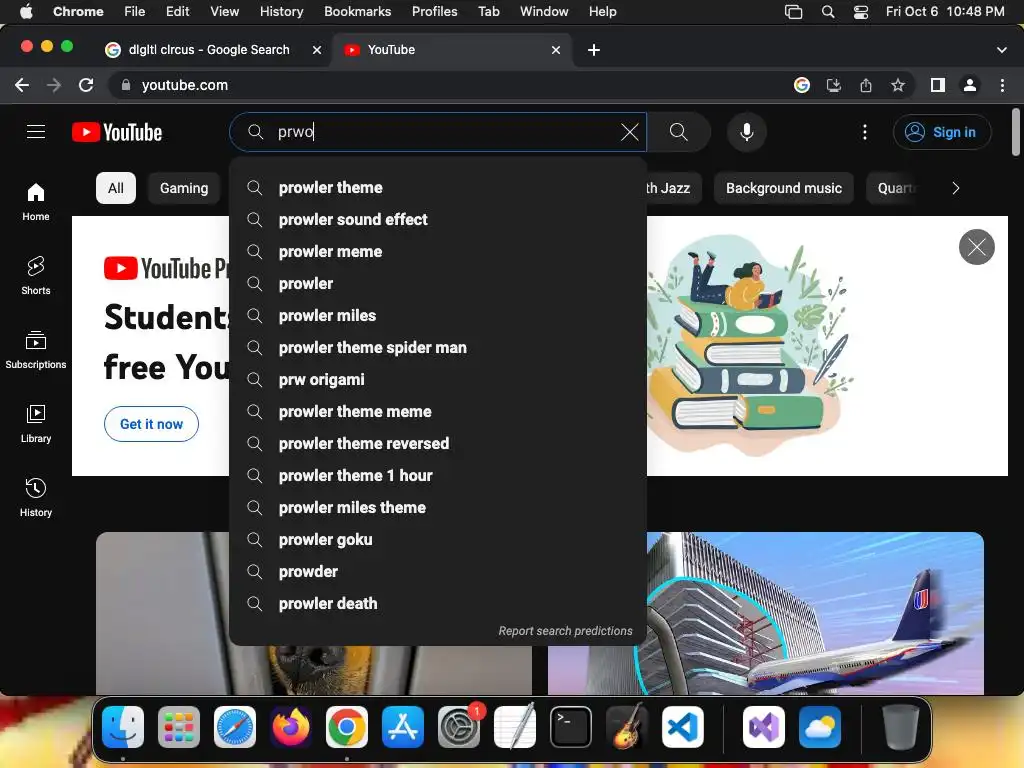
Task: Dismiss the YouTube Premium student banner
Action: (976, 247)
